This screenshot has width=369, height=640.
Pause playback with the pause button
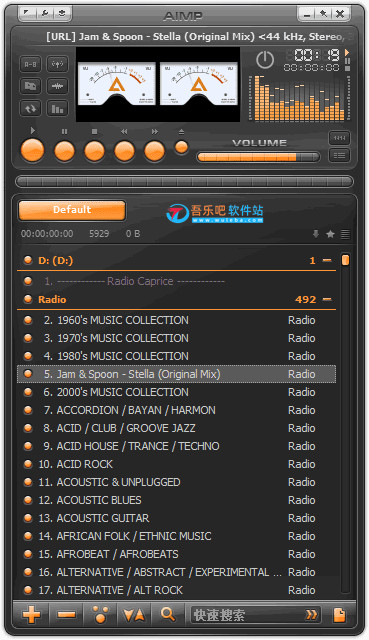[x=64, y=151]
